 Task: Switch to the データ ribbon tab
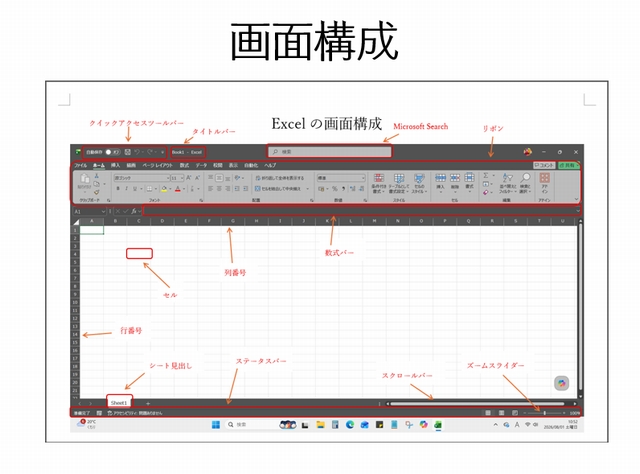tap(201, 165)
